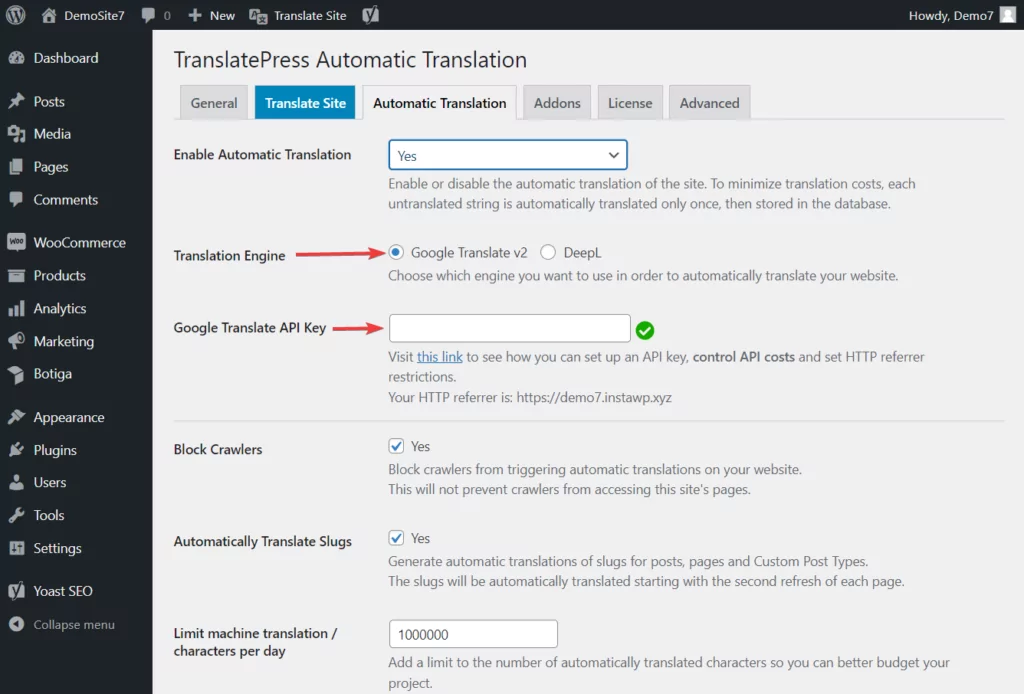Image resolution: width=1024 pixels, height=694 pixels.
Task: Click the Users person icon
Action: point(17,482)
